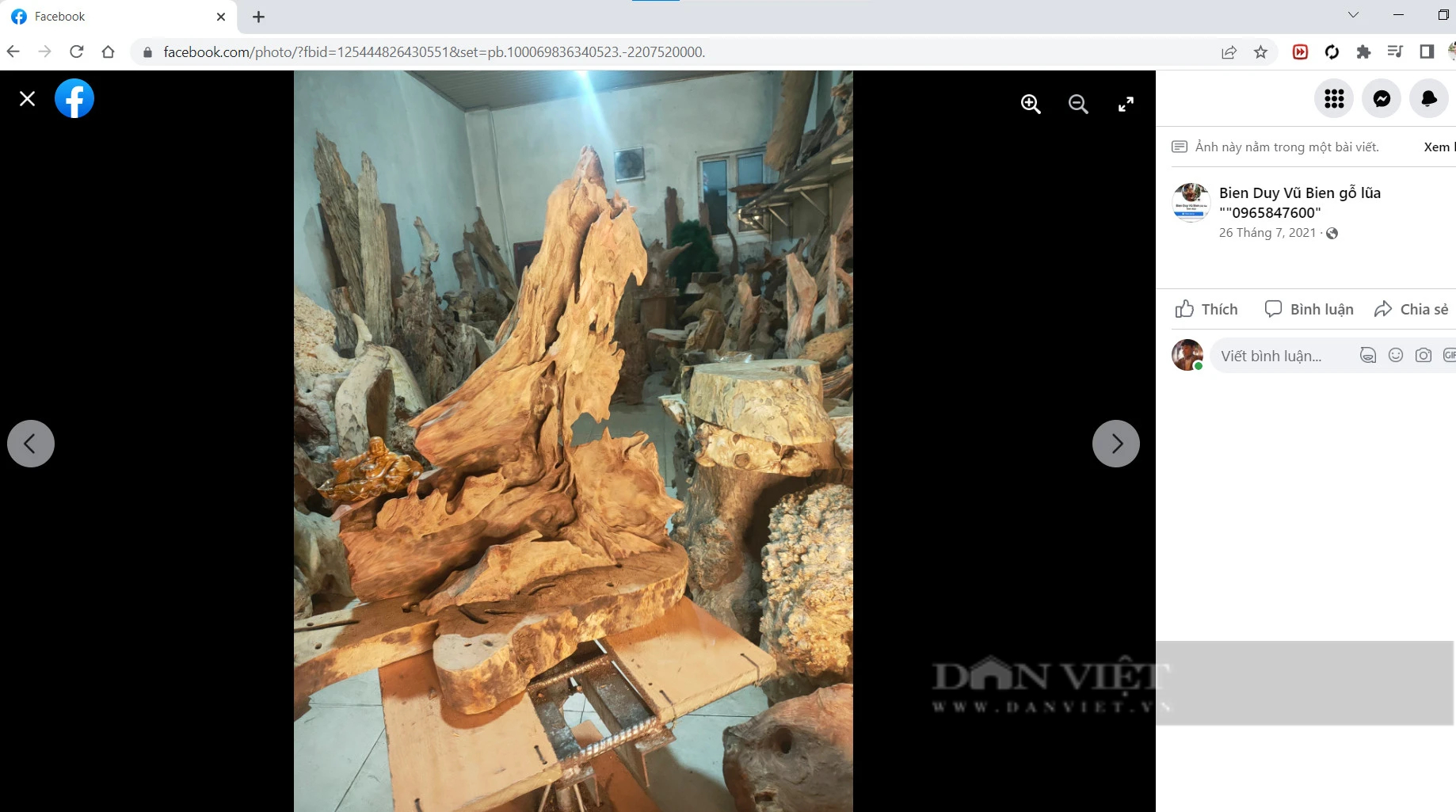Screen dimensions: 1456x812
Task: Click your own avatar beside the comment box
Action: [x=1187, y=355]
